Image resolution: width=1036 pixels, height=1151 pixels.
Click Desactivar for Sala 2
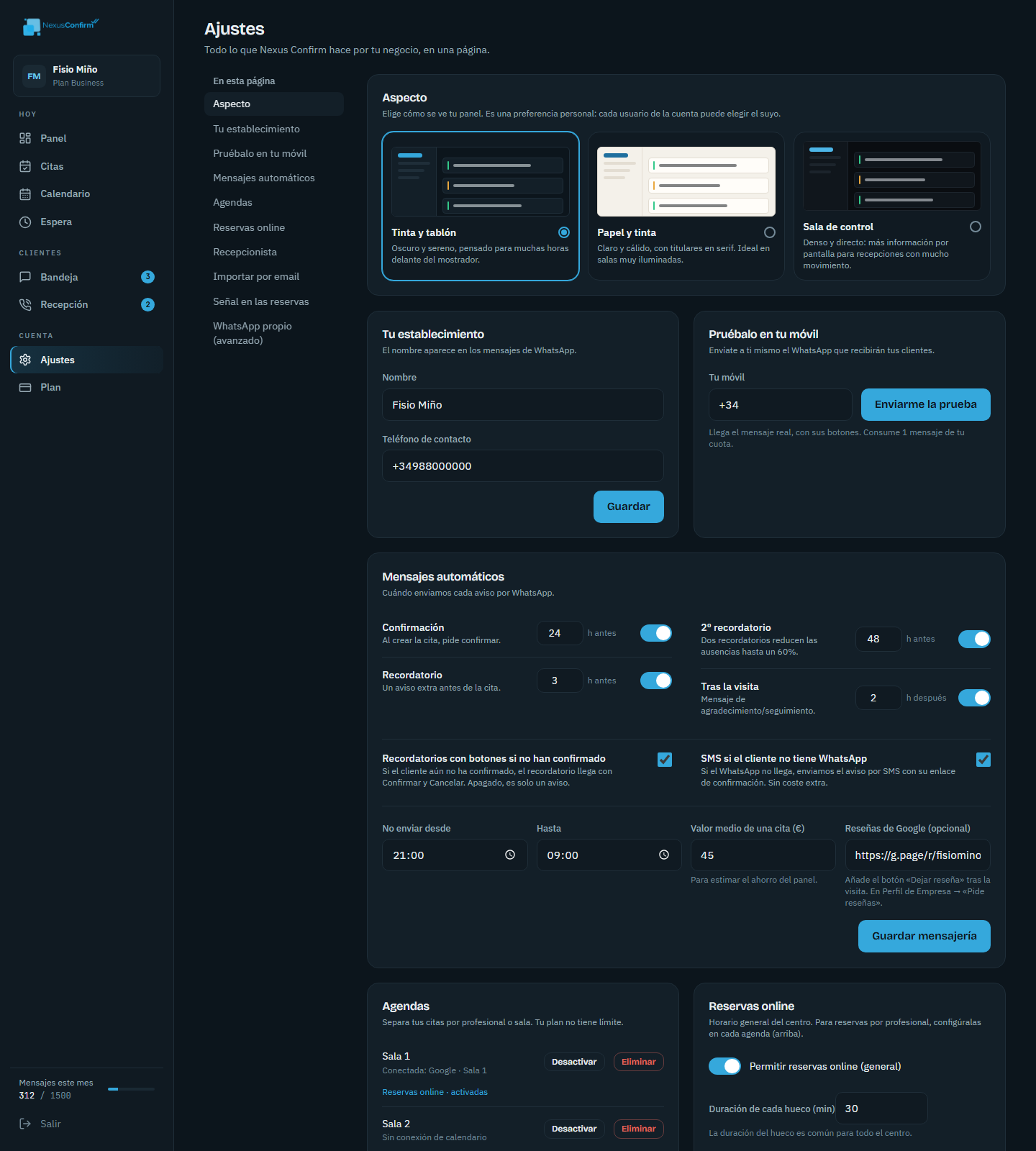[x=574, y=1129]
